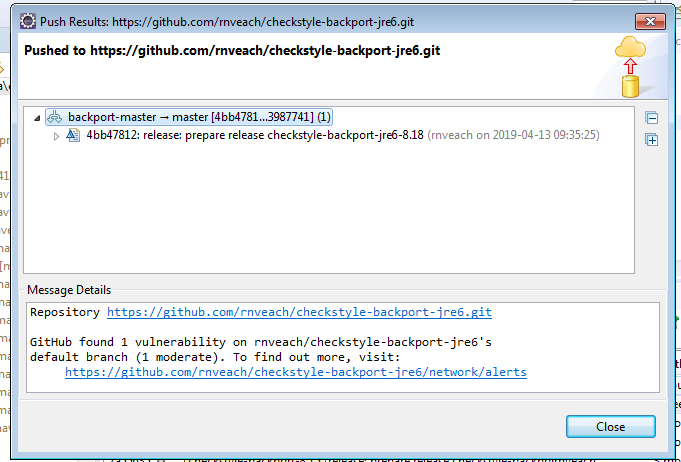The height and width of the screenshot is (462, 681).
Task: Open the network/alerts vulnerability link
Action: tap(296, 372)
